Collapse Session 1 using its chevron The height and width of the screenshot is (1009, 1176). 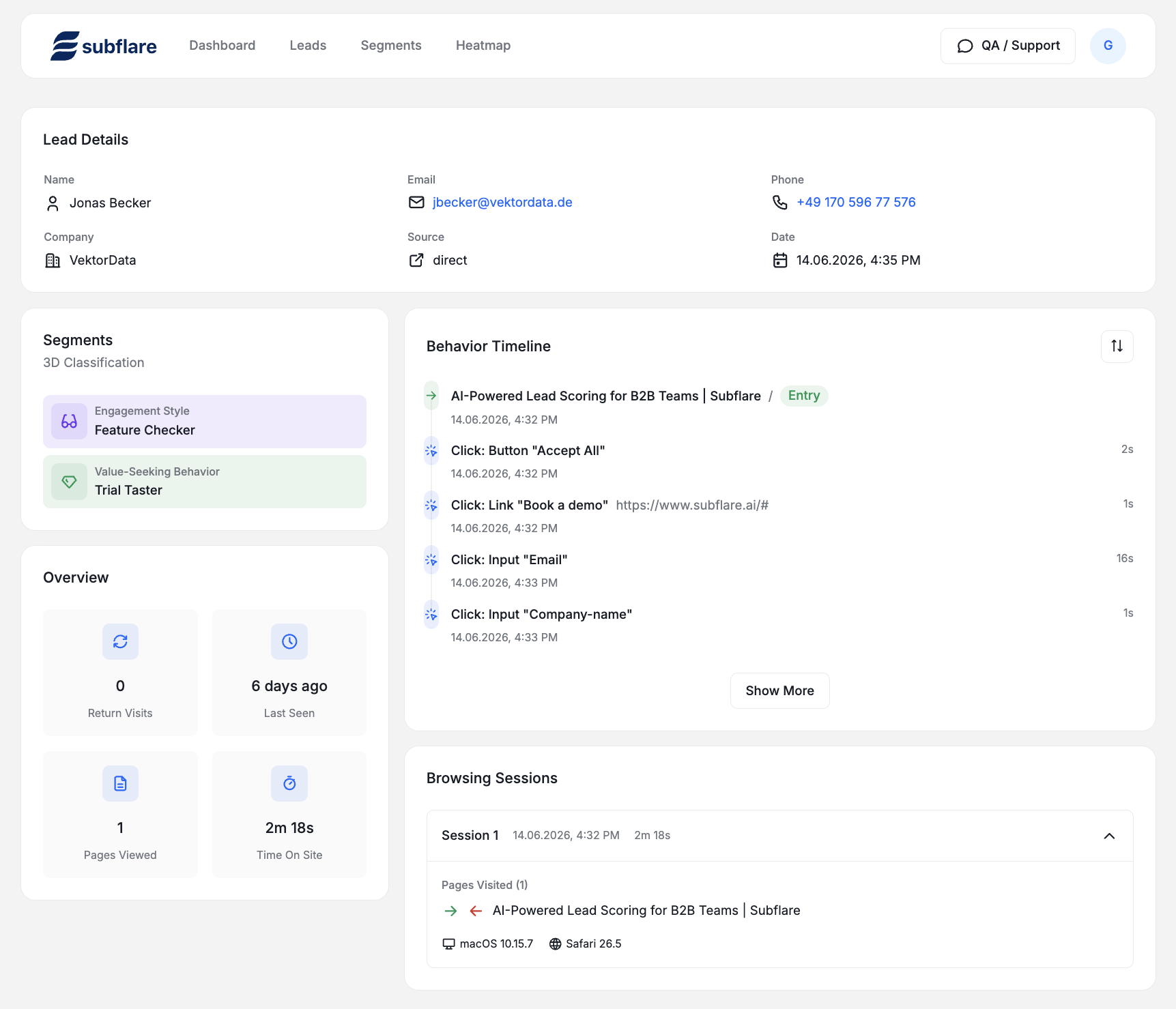coord(1109,836)
